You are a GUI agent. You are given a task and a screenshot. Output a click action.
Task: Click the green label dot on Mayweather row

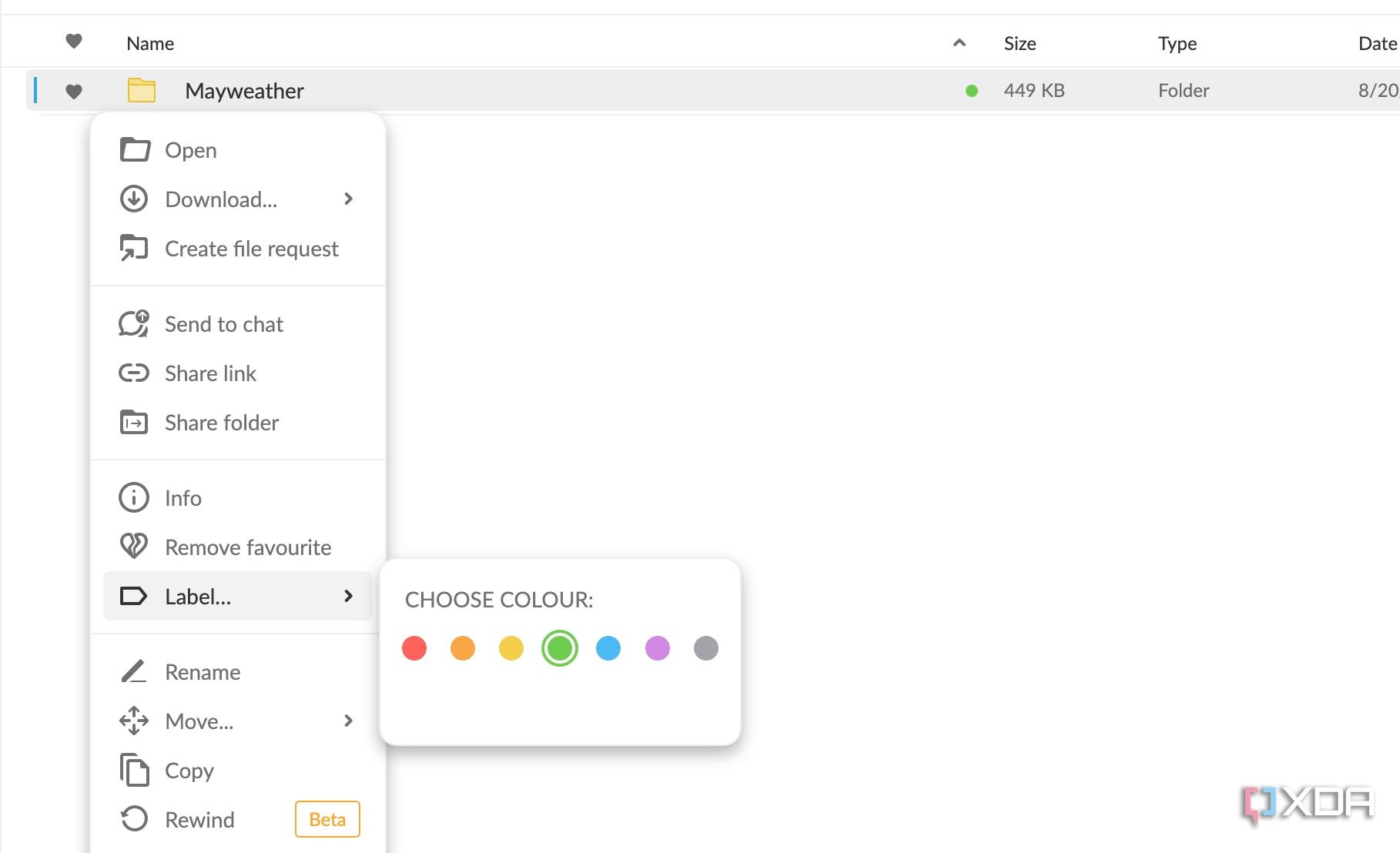pyautogui.click(x=972, y=91)
